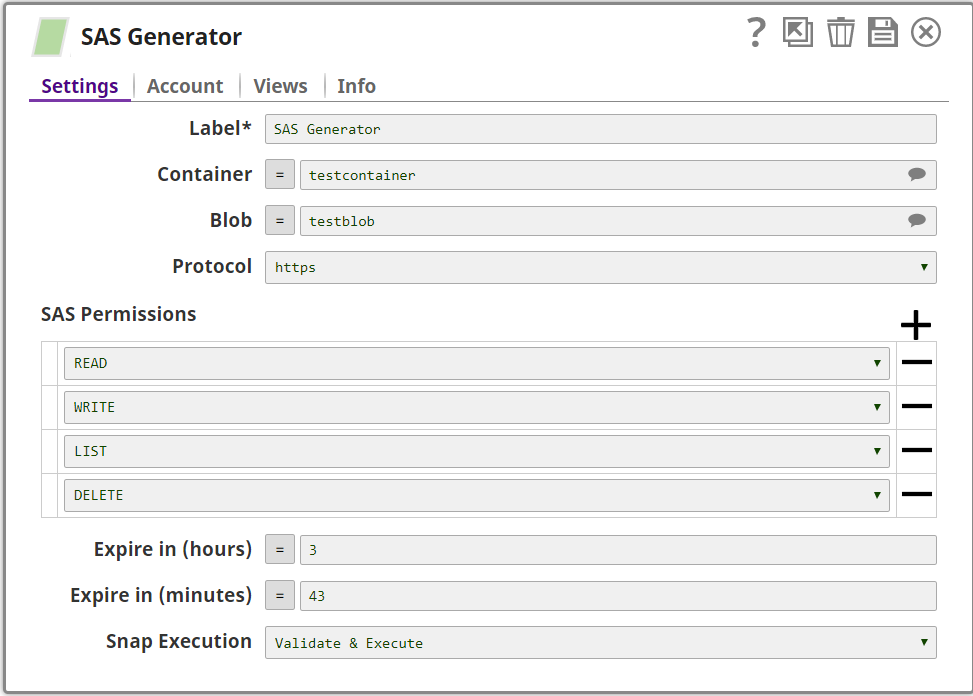Switch to the Account tab
The image size is (973, 696).
click(x=185, y=86)
